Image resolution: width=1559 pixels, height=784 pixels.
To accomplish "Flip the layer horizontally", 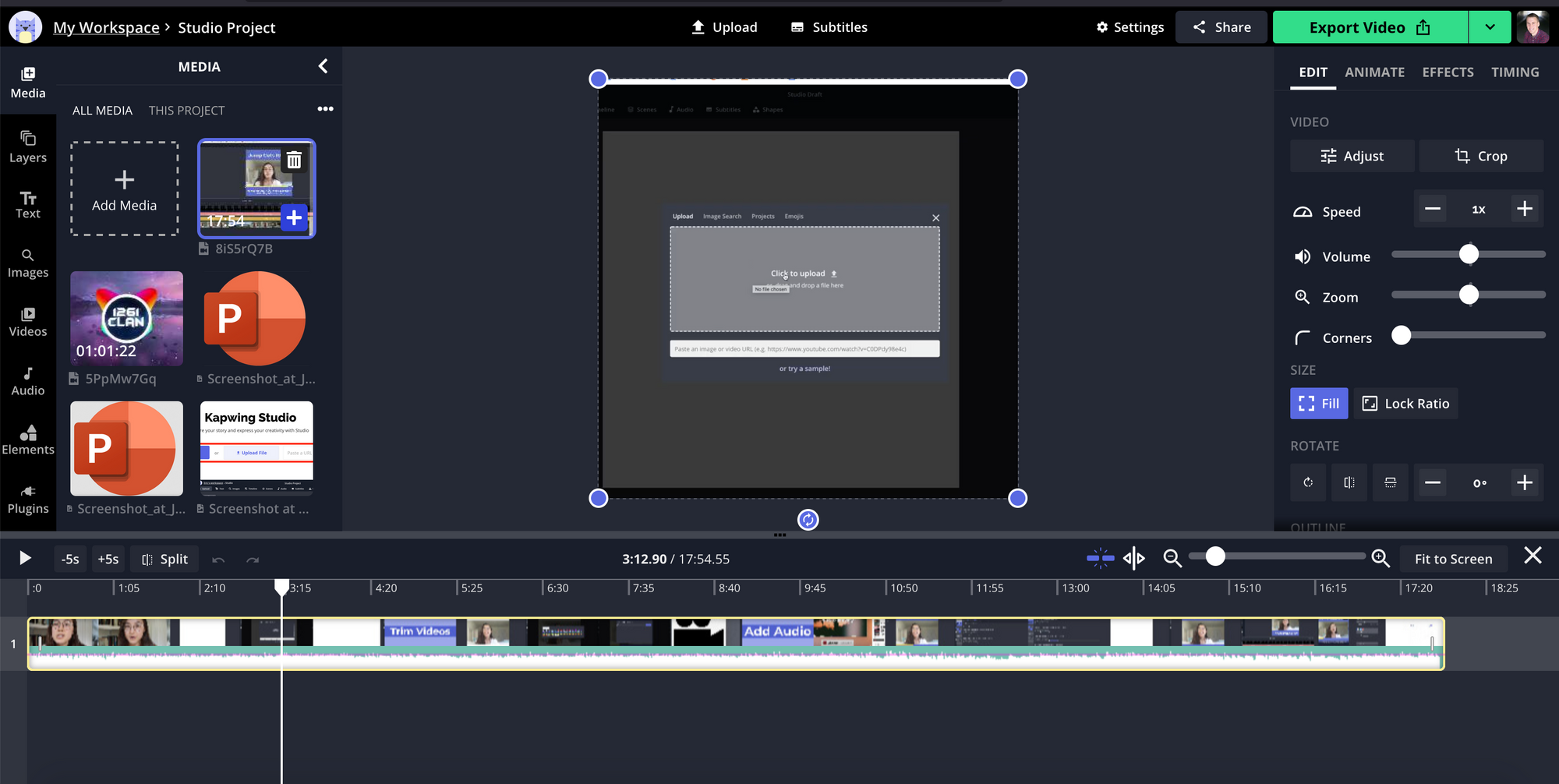I will [x=1349, y=482].
